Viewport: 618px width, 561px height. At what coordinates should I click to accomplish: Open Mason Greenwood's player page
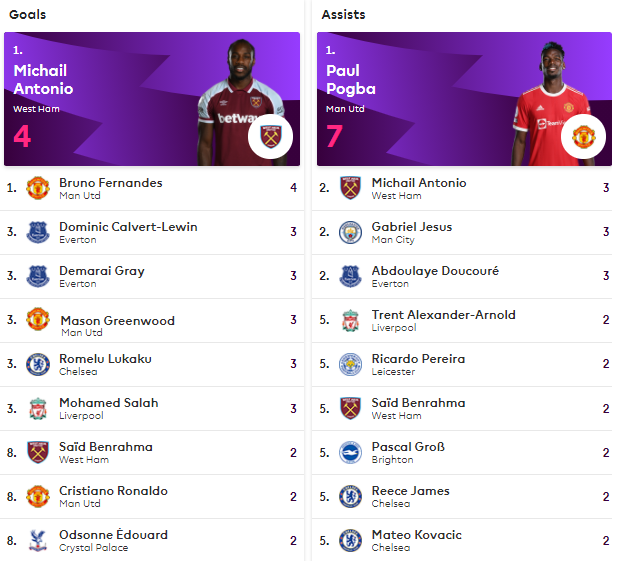(x=117, y=321)
